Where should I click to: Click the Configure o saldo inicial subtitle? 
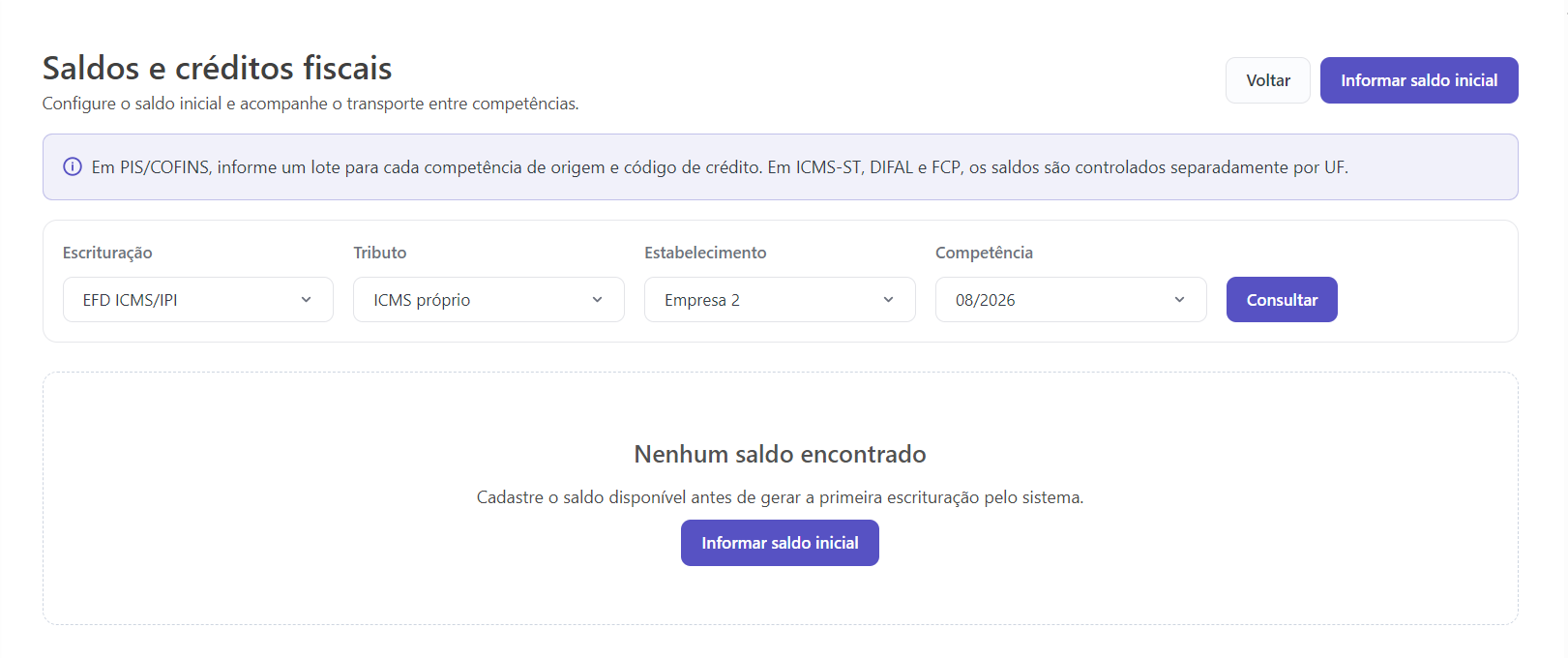[x=311, y=104]
